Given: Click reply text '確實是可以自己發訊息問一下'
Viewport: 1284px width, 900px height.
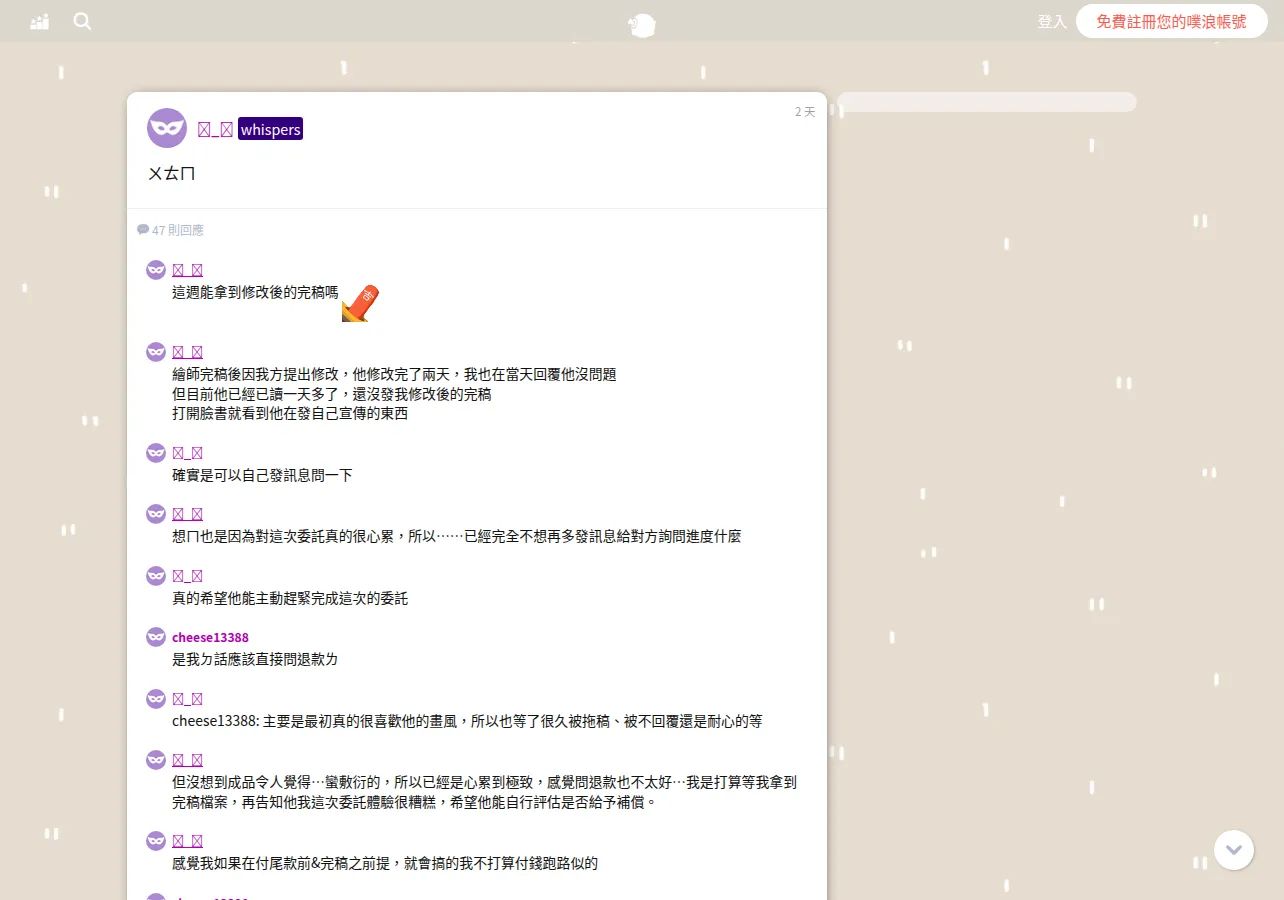Looking at the screenshot, I should tap(262, 475).
